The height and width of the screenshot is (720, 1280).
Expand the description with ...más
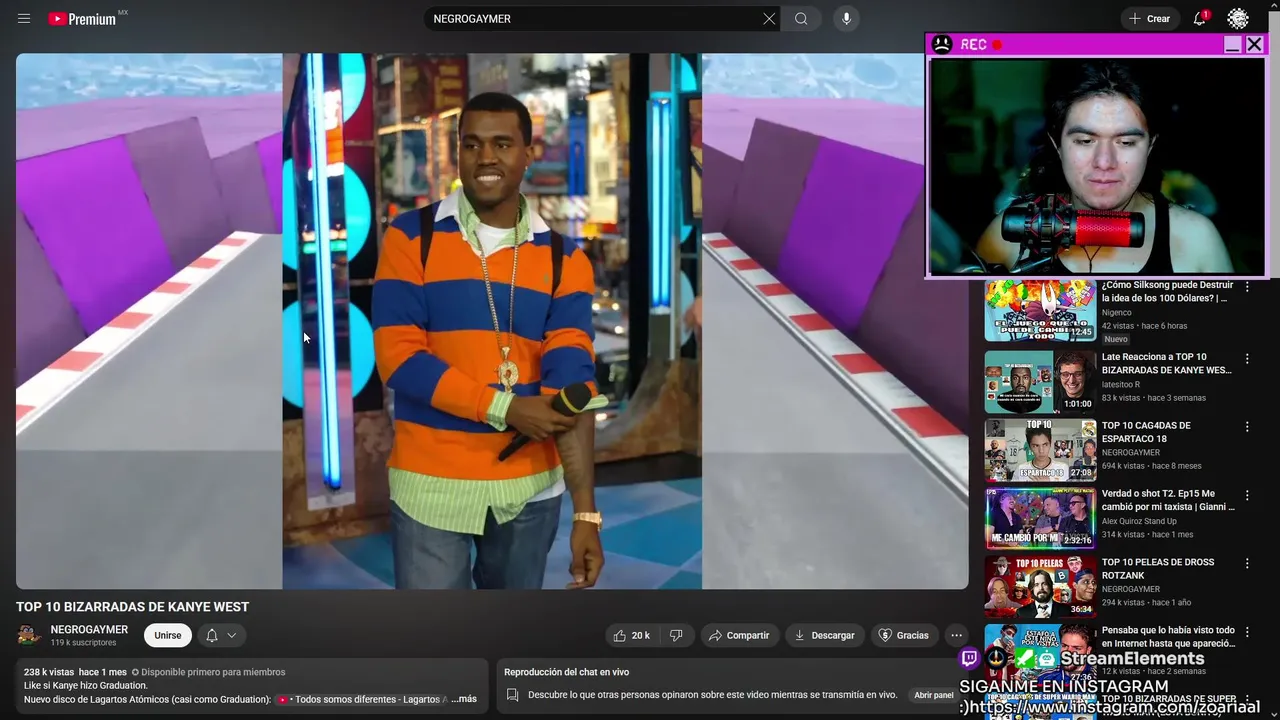[464, 699]
